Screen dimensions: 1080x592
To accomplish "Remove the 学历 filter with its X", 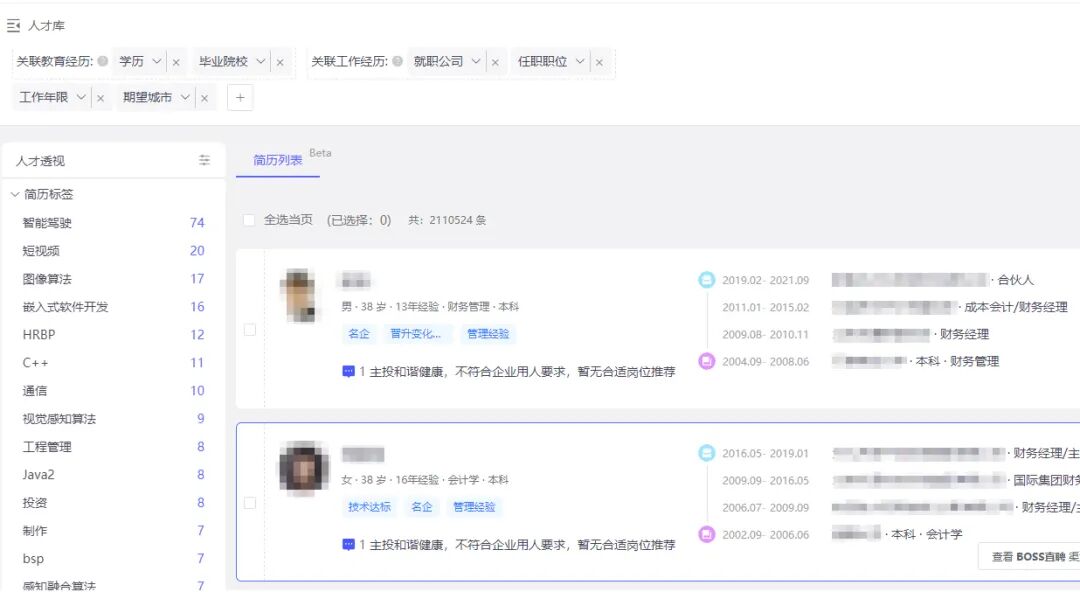I will [176, 62].
